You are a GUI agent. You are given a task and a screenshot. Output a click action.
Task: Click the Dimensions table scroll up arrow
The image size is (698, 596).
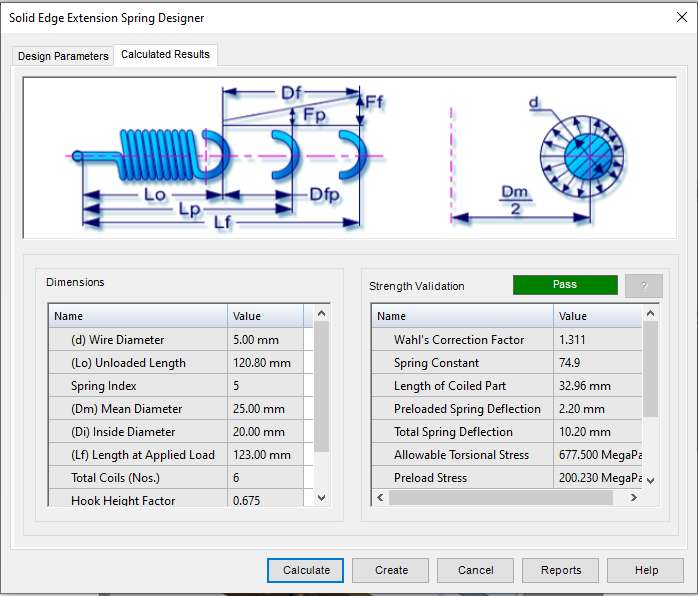(x=321, y=314)
